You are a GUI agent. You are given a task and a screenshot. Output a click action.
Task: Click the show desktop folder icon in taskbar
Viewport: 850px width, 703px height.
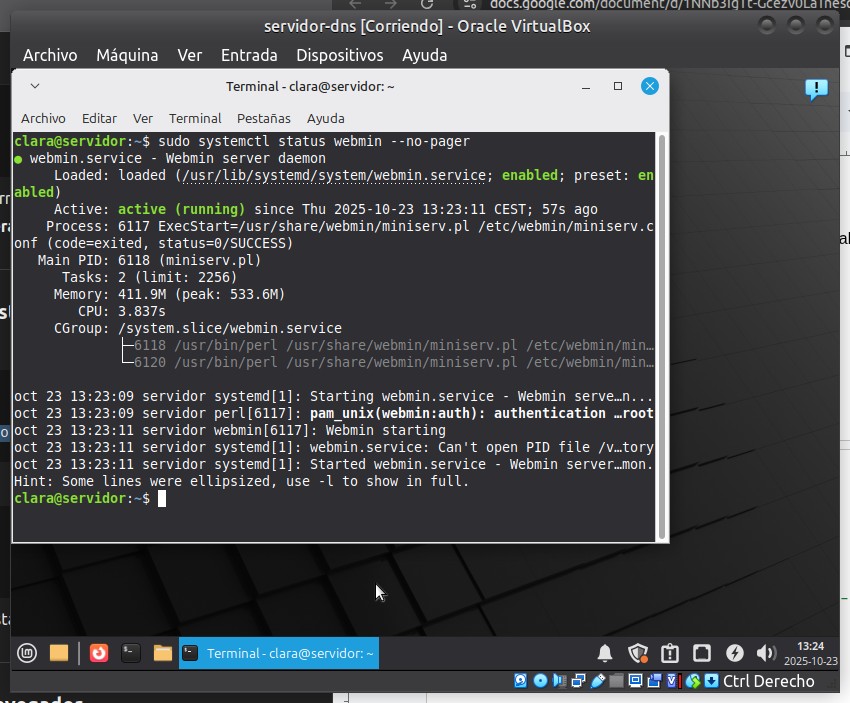(59, 653)
